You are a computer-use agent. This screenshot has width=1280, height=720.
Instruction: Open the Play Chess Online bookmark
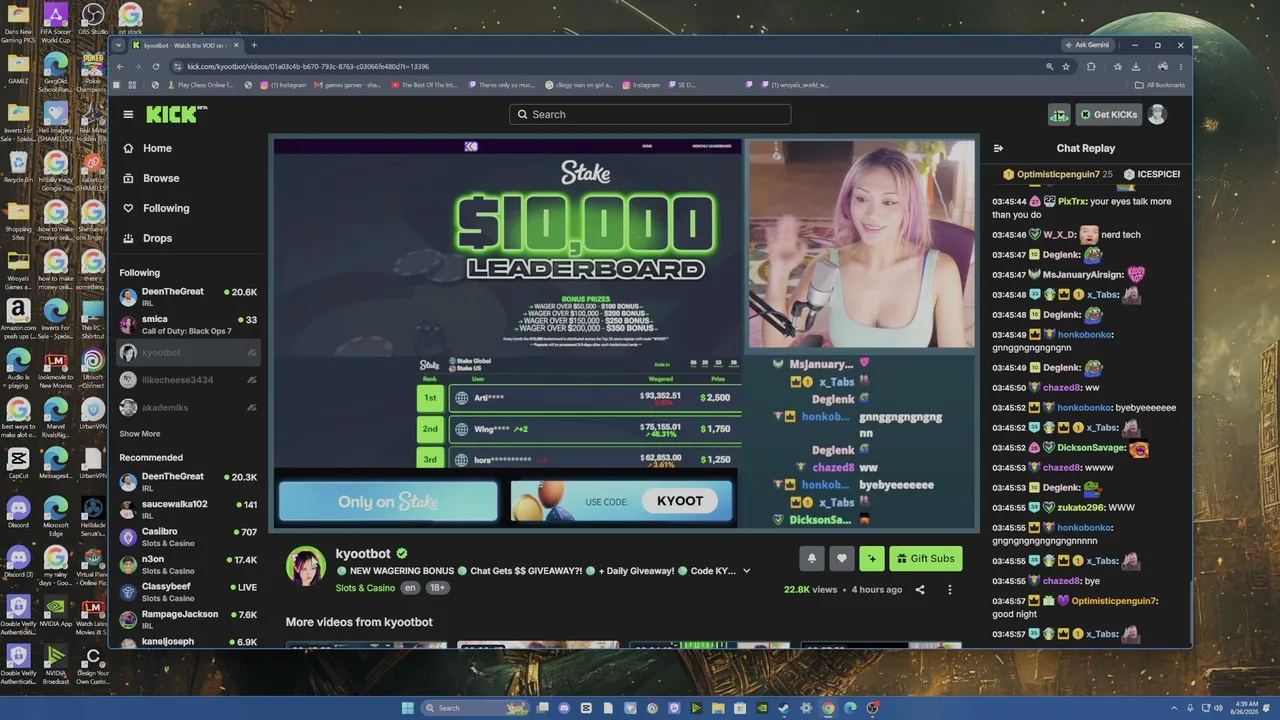coord(199,85)
